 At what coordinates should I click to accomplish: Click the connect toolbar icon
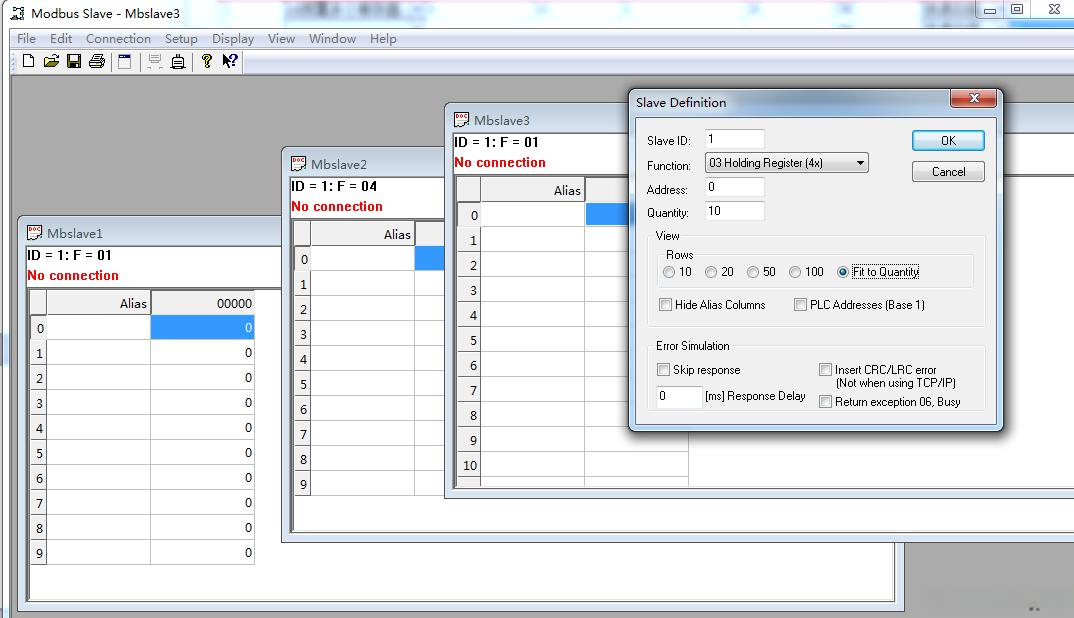click(x=155, y=61)
